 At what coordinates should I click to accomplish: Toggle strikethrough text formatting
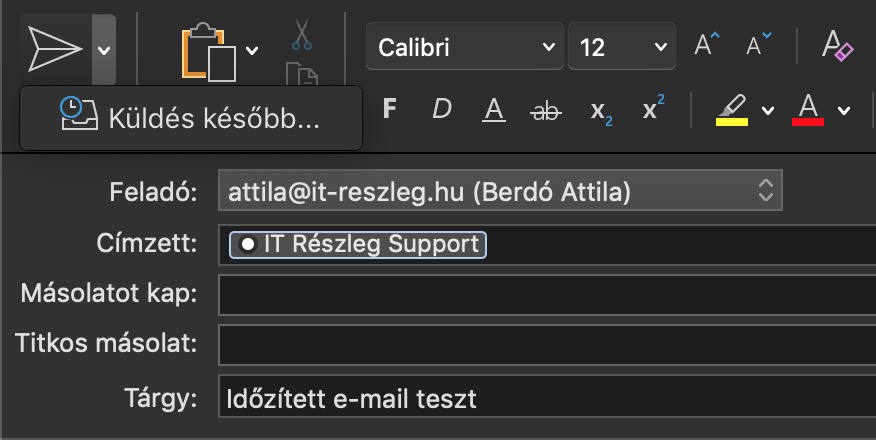pos(546,110)
